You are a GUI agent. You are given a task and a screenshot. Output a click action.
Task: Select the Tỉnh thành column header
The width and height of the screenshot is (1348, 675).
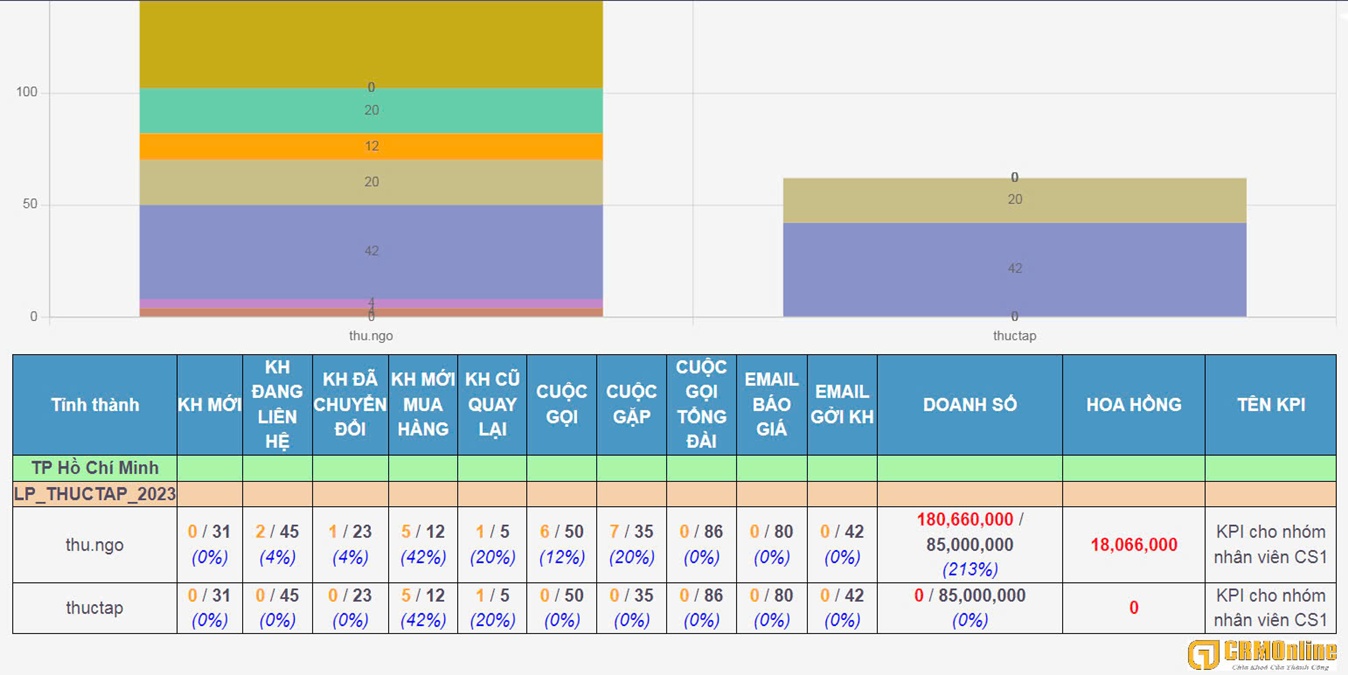click(x=95, y=405)
